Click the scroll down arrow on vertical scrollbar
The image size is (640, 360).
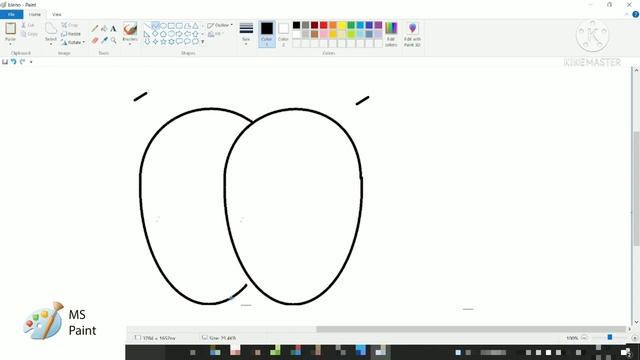tap(636, 322)
